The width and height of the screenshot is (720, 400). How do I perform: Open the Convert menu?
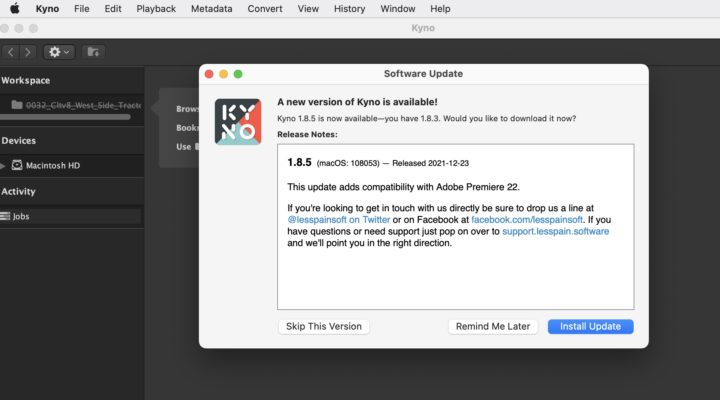[x=265, y=9]
